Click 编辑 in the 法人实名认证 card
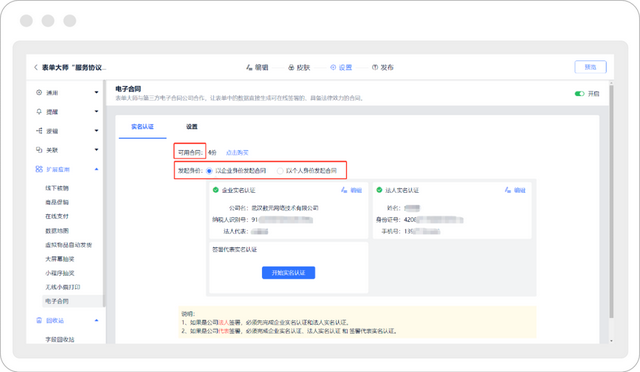The height and width of the screenshot is (372, 640). tap(516, 190)
